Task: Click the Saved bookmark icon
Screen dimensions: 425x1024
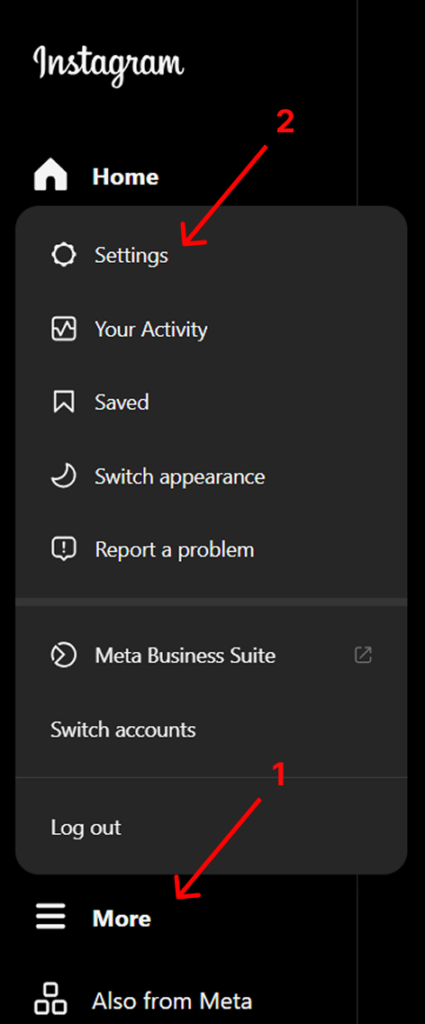Action: pyautogui.click(x=63, y=402)
